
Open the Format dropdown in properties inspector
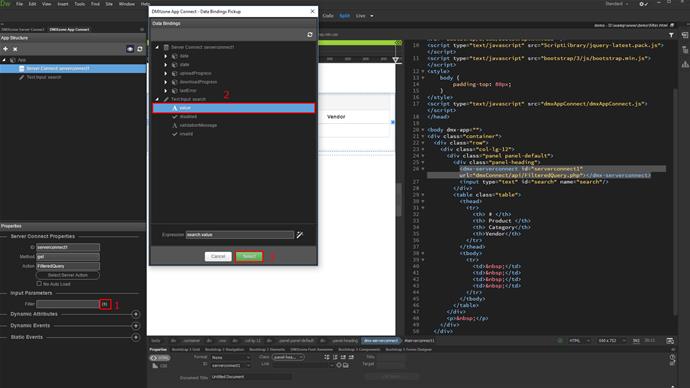231,358
